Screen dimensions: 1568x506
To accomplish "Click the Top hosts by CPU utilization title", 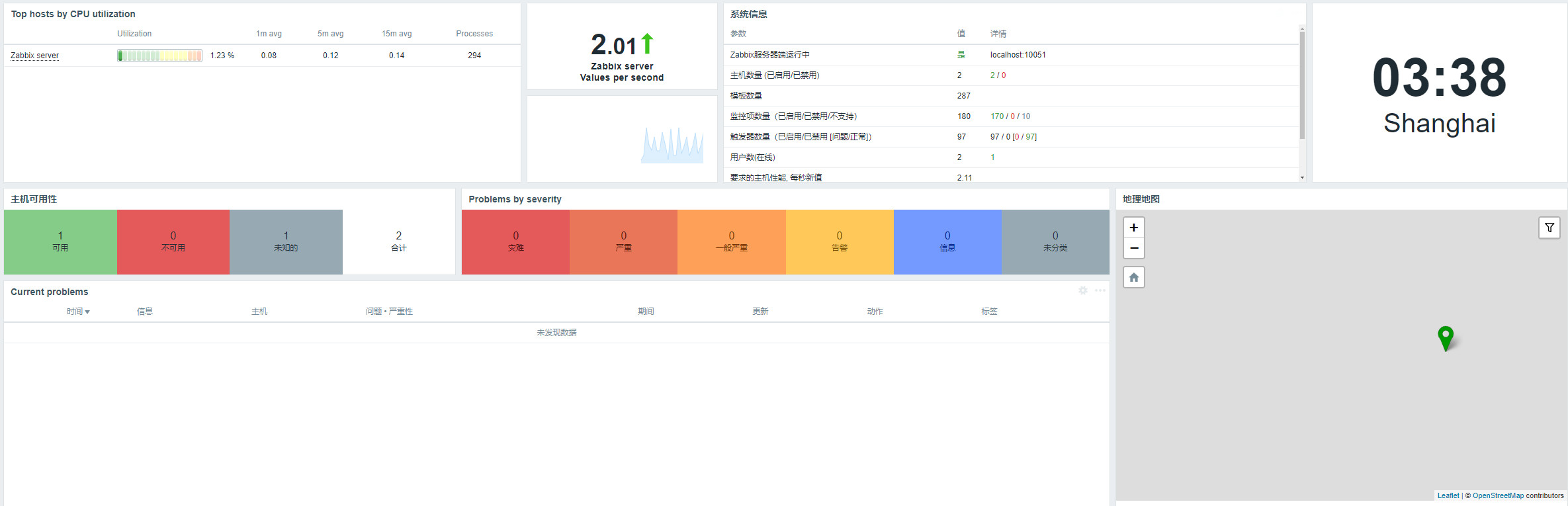I will tap(73, 14).
